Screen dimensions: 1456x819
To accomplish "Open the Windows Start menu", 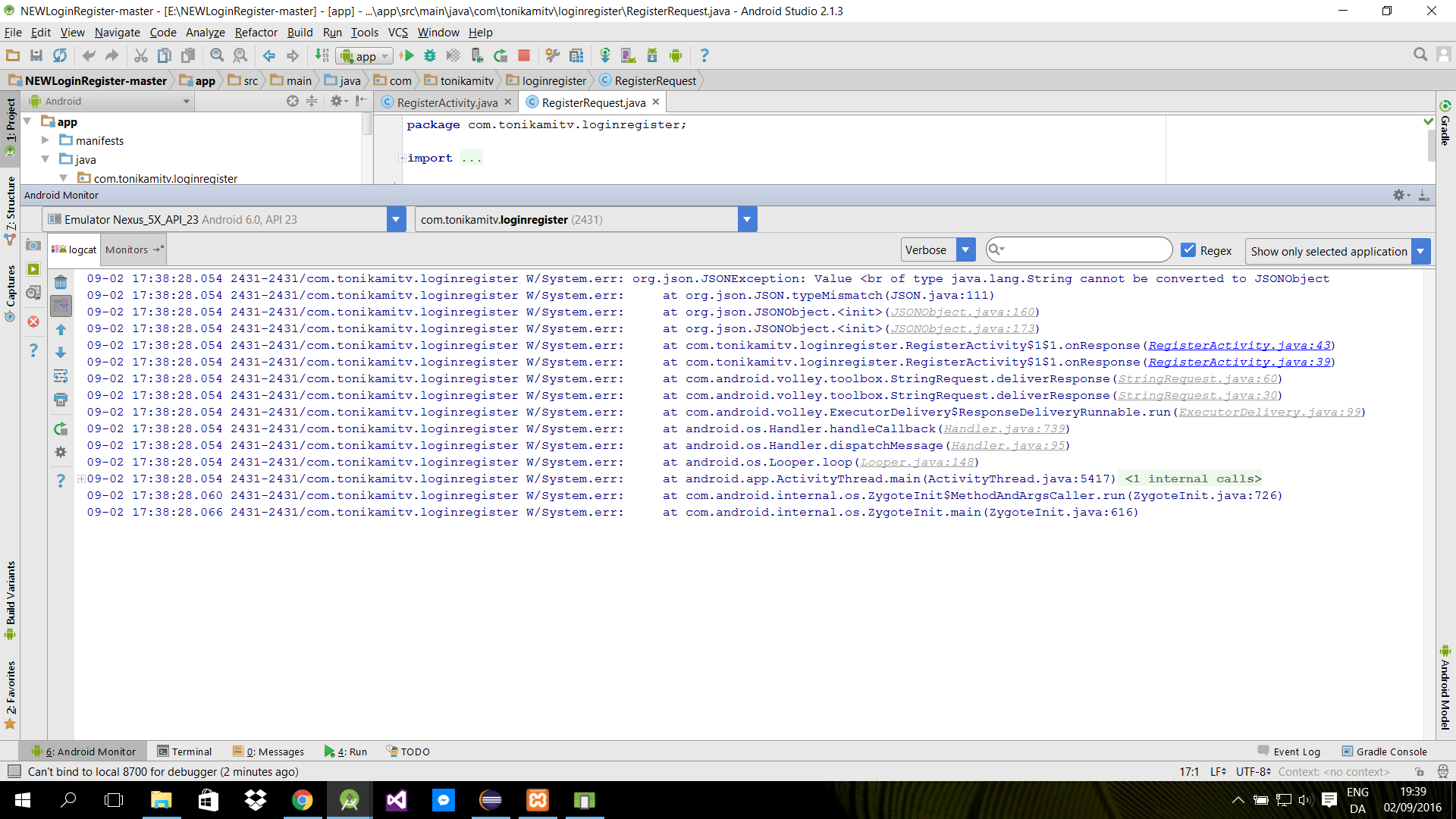I will 22,800.
